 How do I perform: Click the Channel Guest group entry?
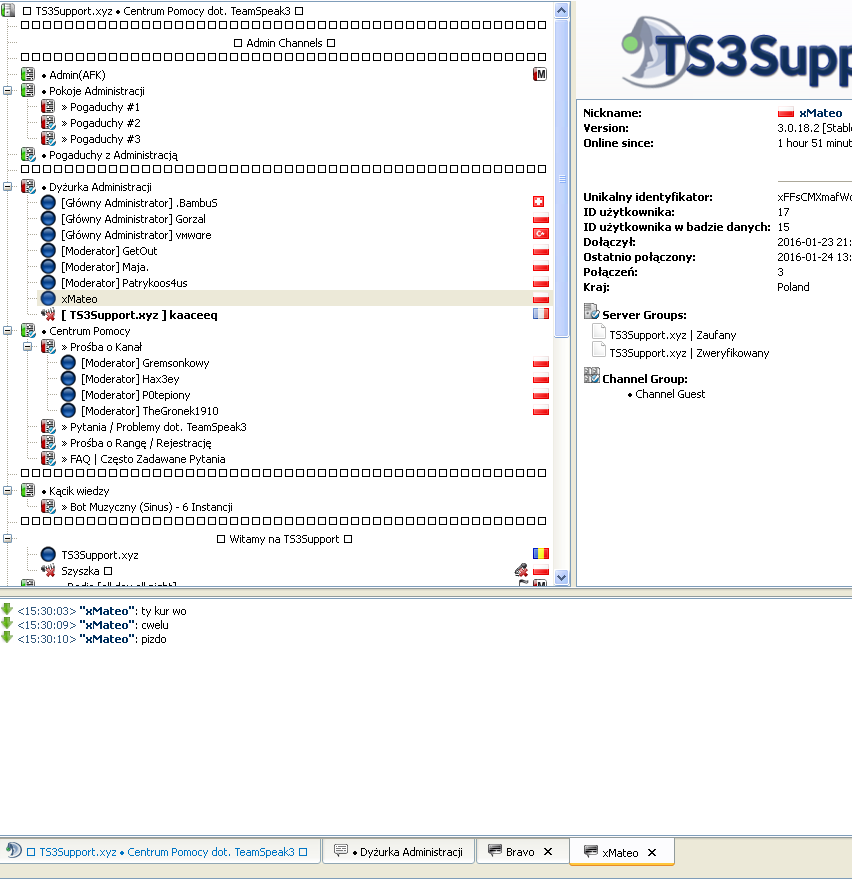tap(670, 394)
